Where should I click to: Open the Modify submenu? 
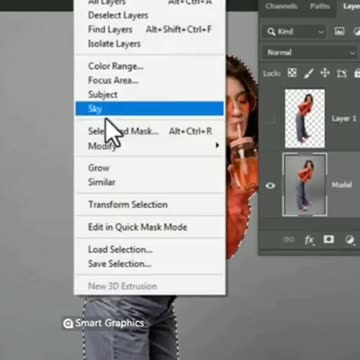point(150,146)
